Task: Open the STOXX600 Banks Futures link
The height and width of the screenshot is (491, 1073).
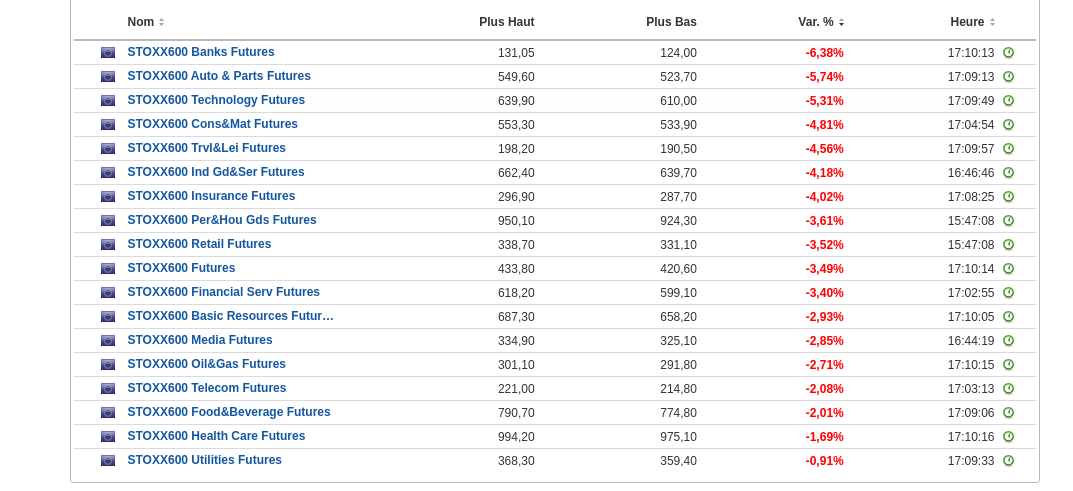Action: point(201,52)
